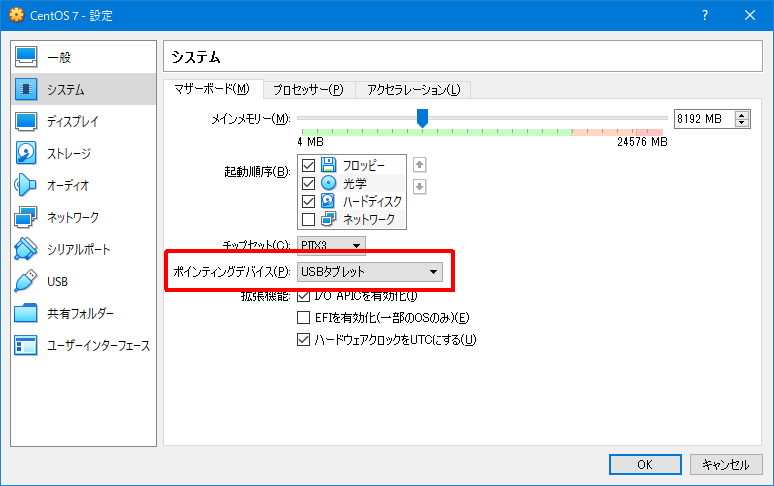Switch to プロセッサー tab
Screen dimensions: 774x486
tap(309, 90)
